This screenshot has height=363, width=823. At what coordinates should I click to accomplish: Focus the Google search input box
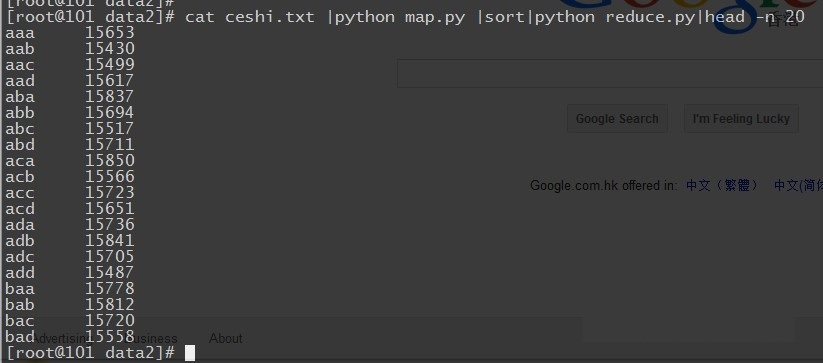point(610,73)
